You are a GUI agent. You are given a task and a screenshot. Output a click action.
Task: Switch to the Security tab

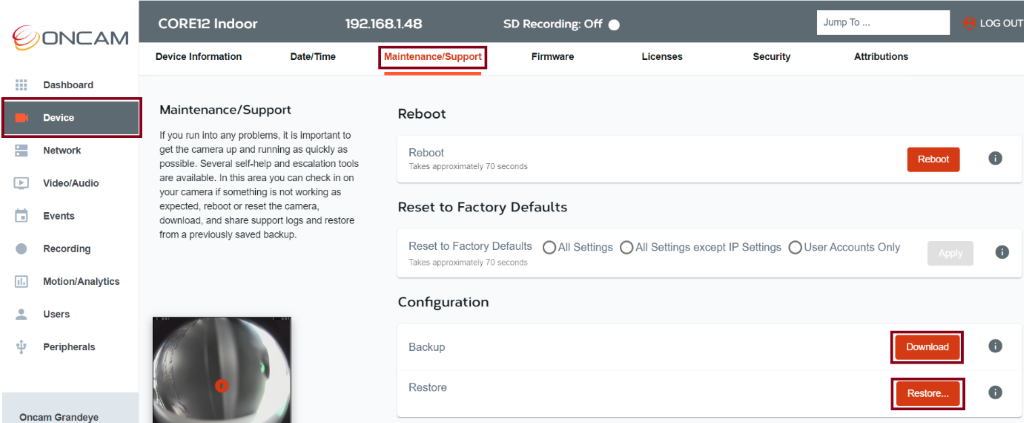click(x=771, y=57)
